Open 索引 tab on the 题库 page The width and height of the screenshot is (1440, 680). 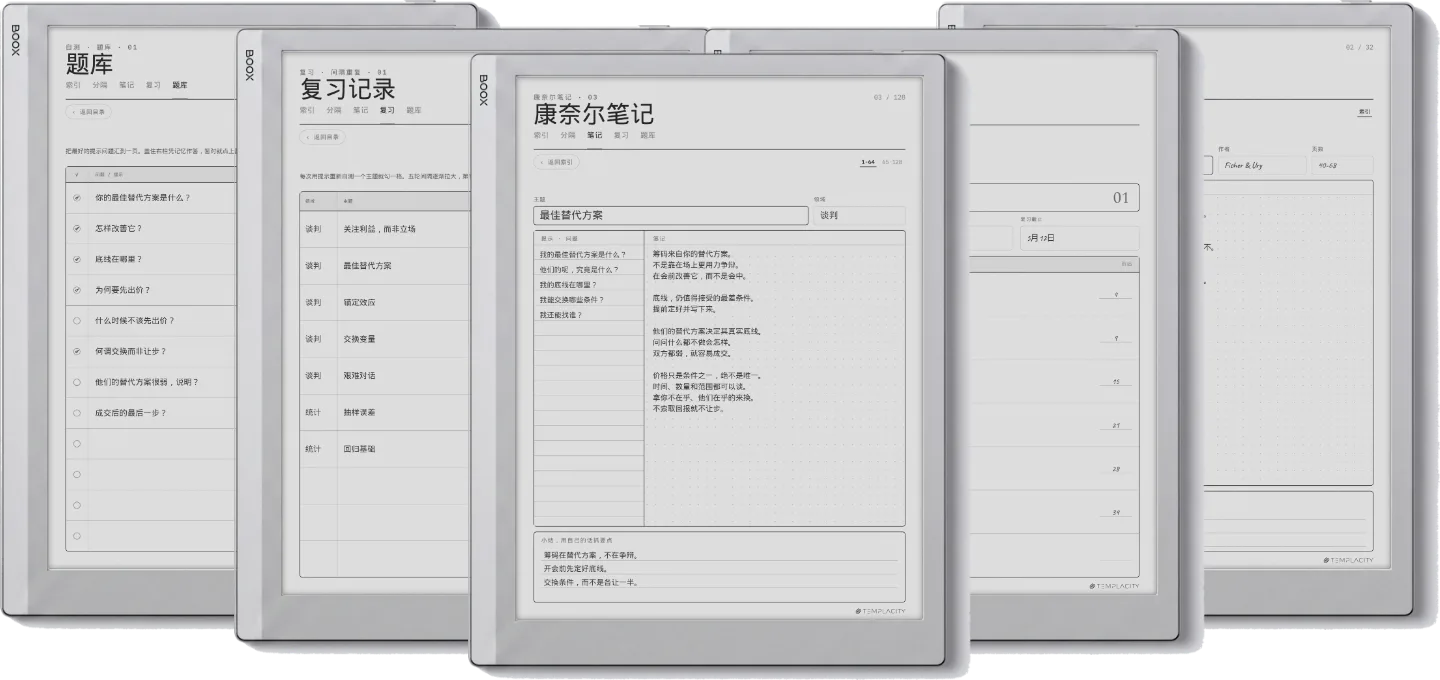point(73,85)
